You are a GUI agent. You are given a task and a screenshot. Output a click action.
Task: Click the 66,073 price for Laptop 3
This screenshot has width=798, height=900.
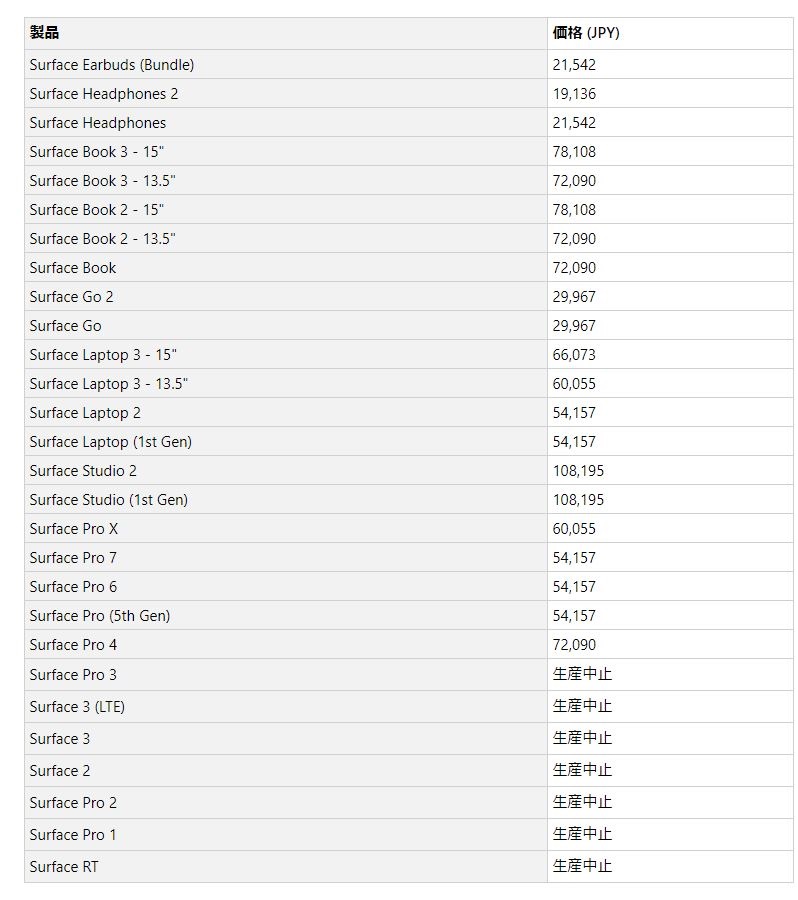point(670,355)
